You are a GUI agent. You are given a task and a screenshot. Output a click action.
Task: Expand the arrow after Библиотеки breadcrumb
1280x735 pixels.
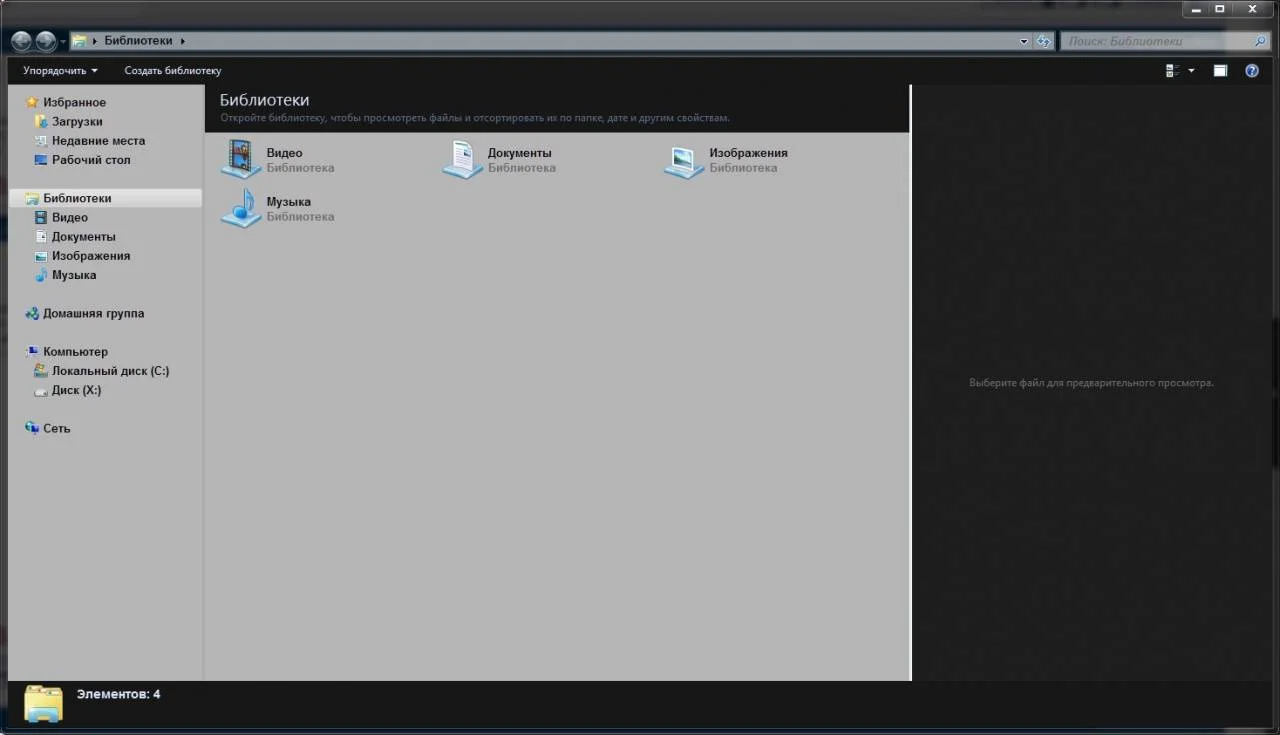click(183, 41)
